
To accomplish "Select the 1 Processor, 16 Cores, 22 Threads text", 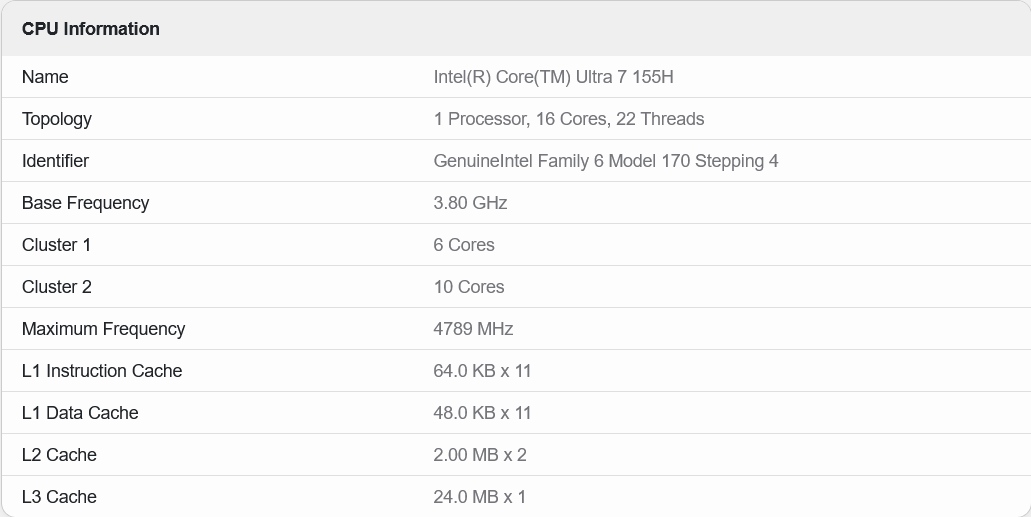I will click(x=568, y=119).
